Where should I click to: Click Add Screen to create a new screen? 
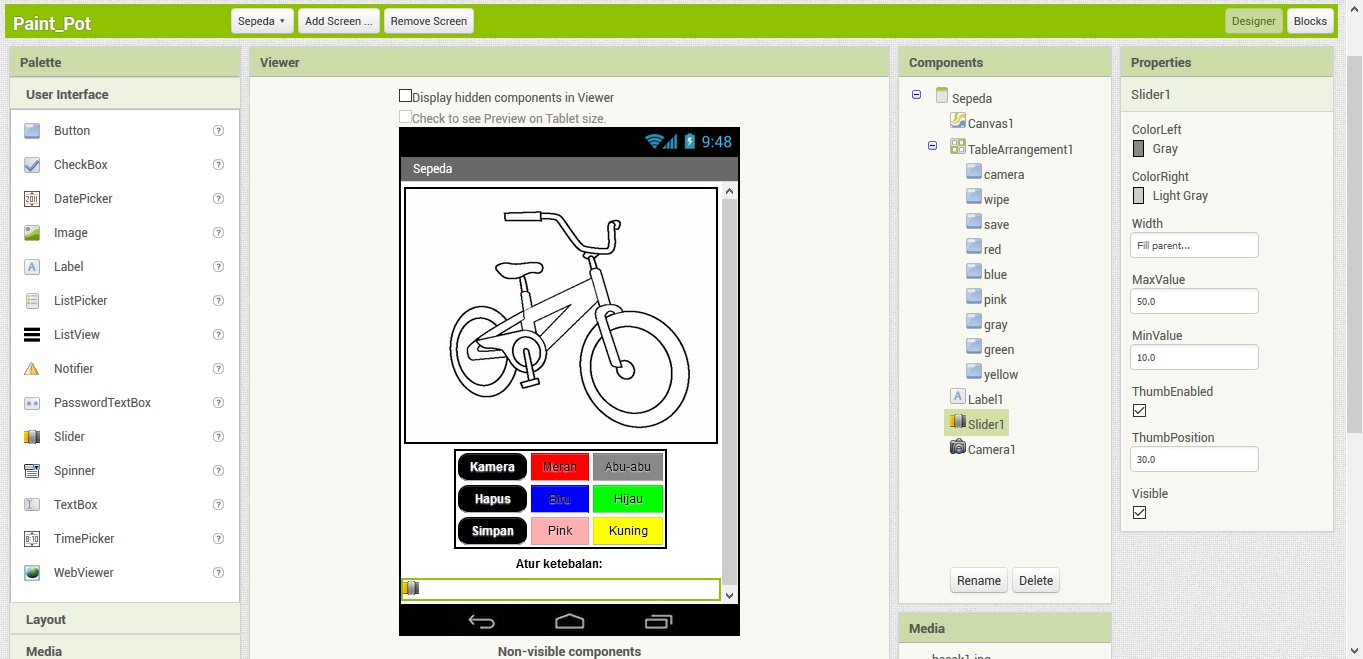(338, 20)
